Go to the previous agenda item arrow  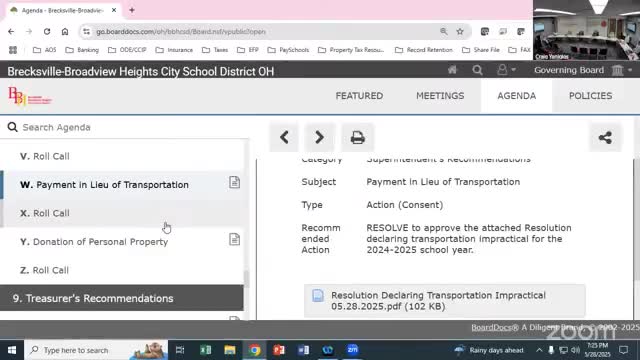point(284,138)
